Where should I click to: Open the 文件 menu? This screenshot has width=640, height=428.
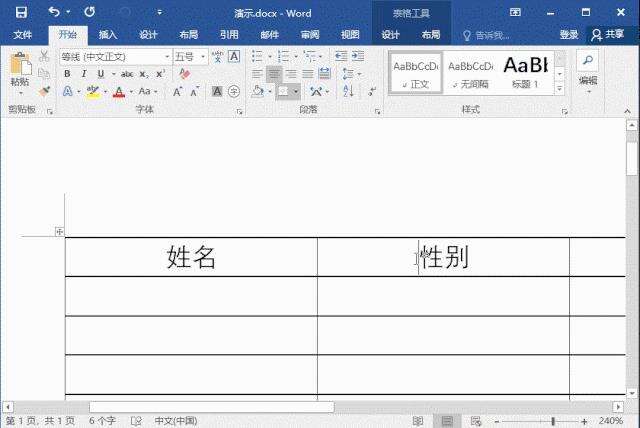23,35
